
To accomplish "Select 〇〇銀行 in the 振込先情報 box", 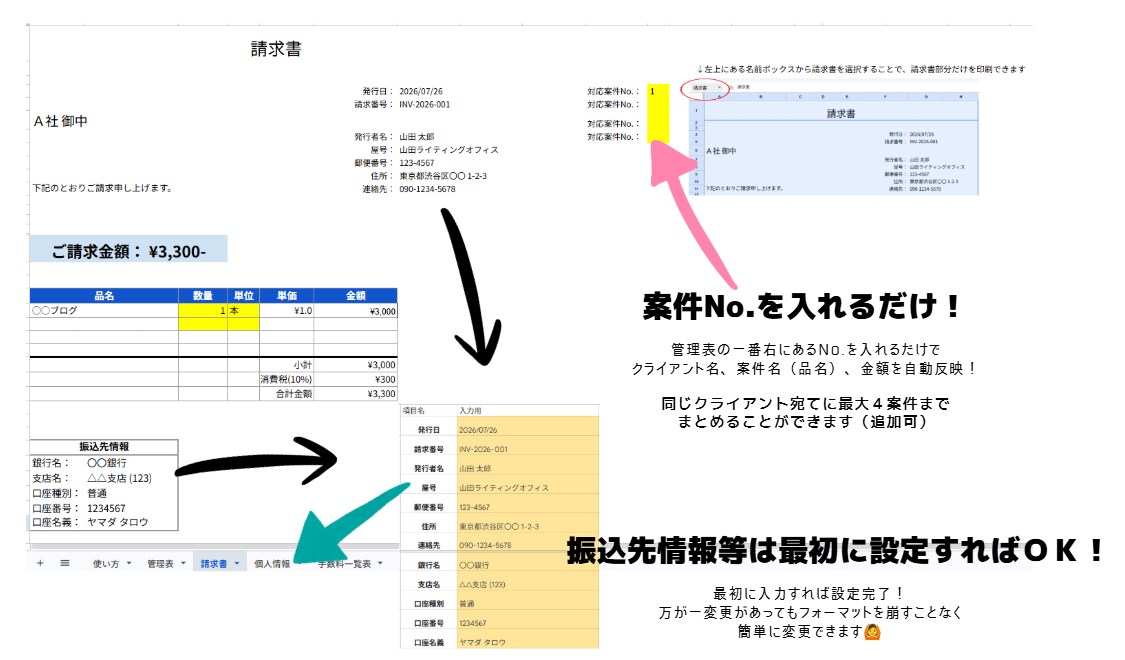I will pyautogui.click(x=107, y=463).
